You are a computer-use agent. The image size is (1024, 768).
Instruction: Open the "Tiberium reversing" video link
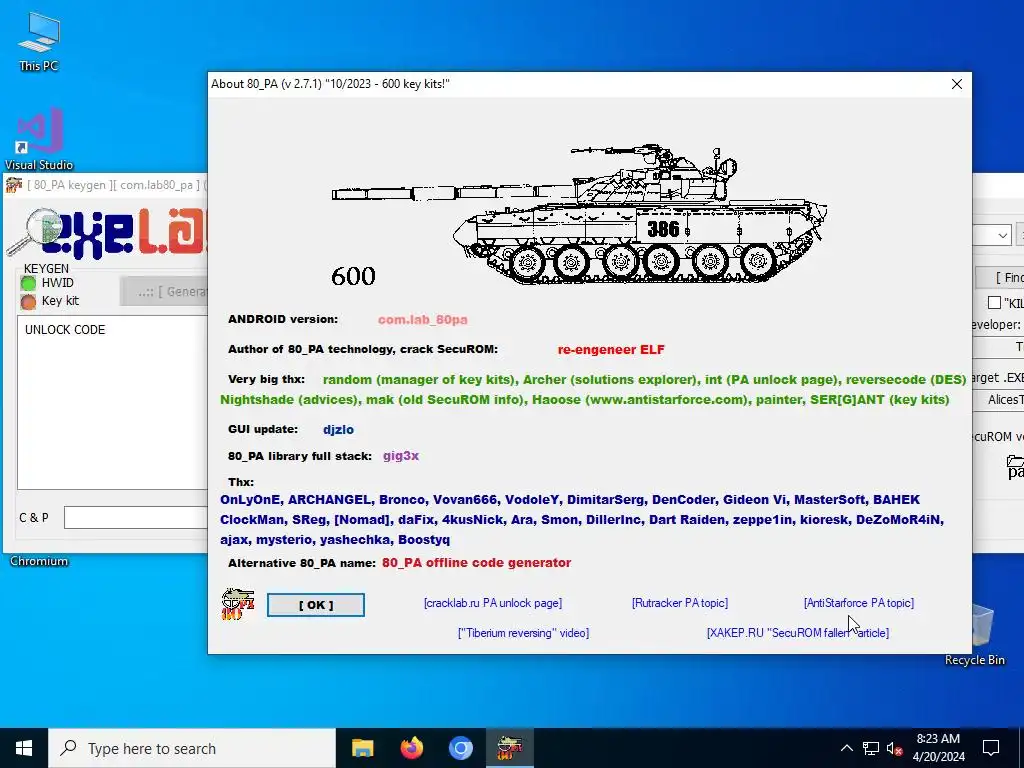pos(523,633)
